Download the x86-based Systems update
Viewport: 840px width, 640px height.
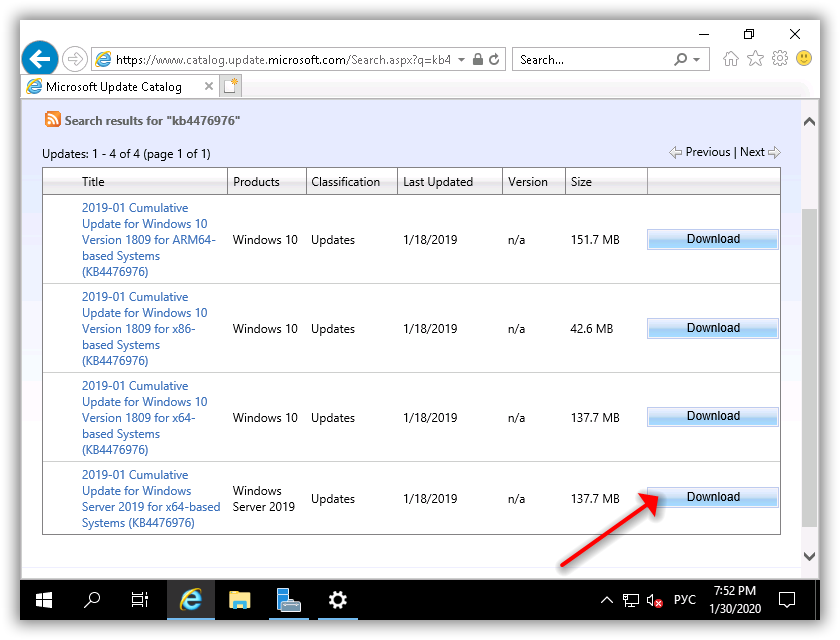[x=712, y=328]
